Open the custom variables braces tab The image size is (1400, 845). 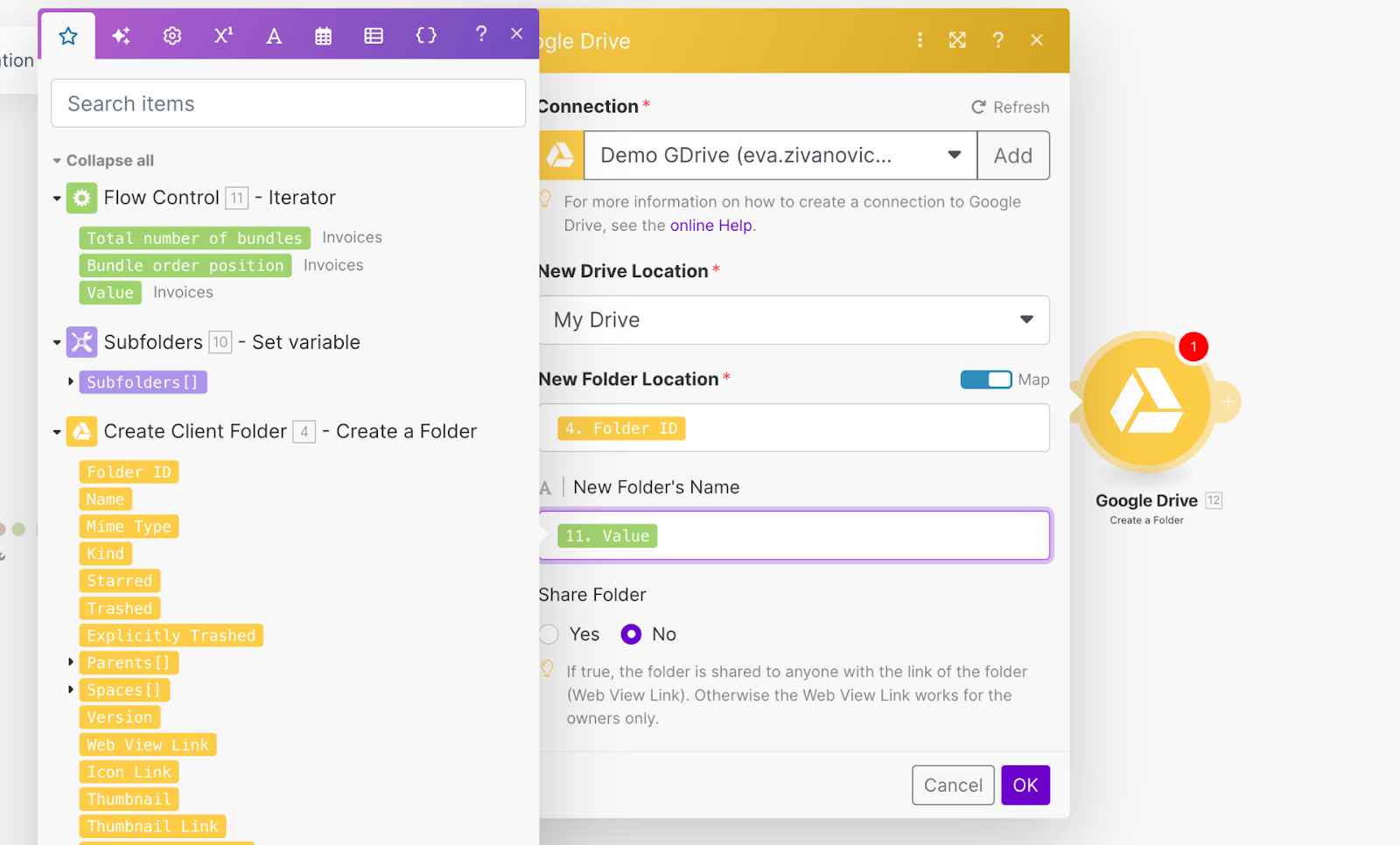(426, 36)
